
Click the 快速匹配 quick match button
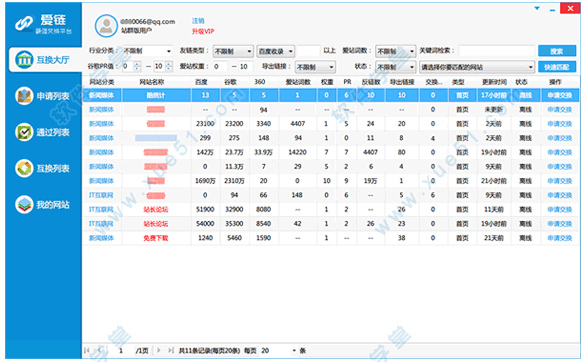point(557,67)
